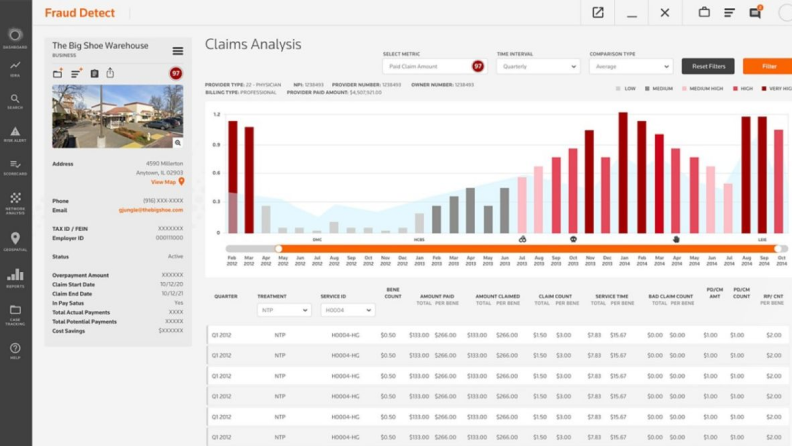Toggle the Low risk legend item
Image resolution: width=792 pixels, height=446 pixels.
624,88
